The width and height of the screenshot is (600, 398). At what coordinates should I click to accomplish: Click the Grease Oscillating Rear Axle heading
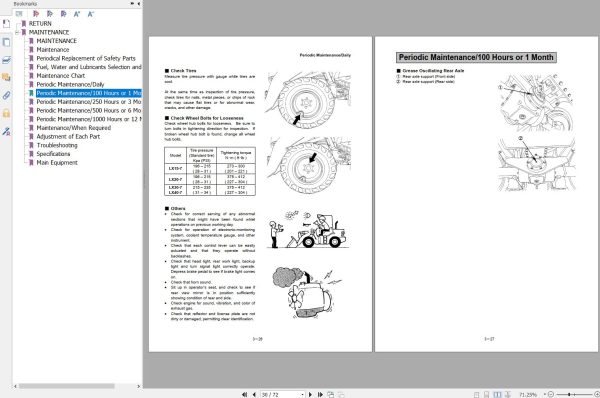[433, 71]
